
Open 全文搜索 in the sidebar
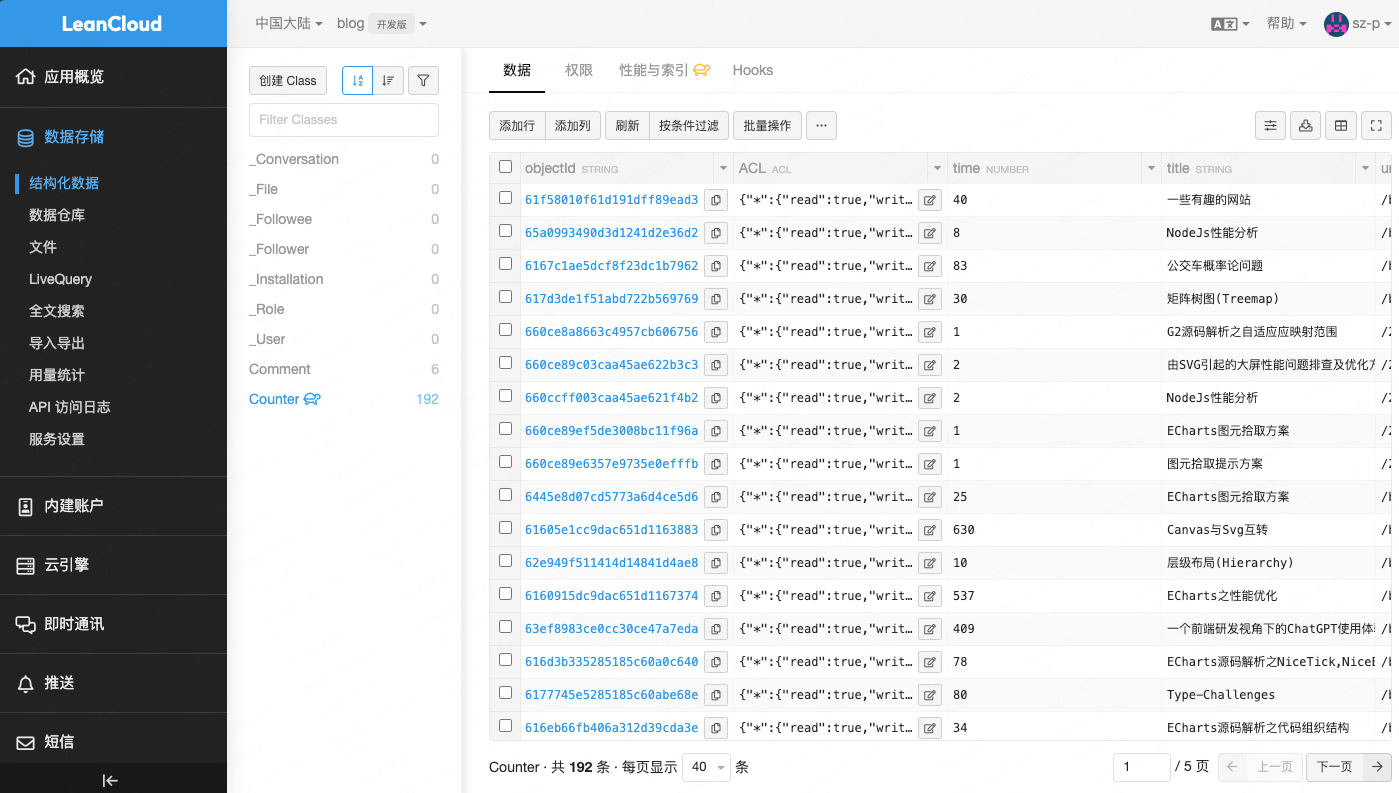[x=57, y=311]
